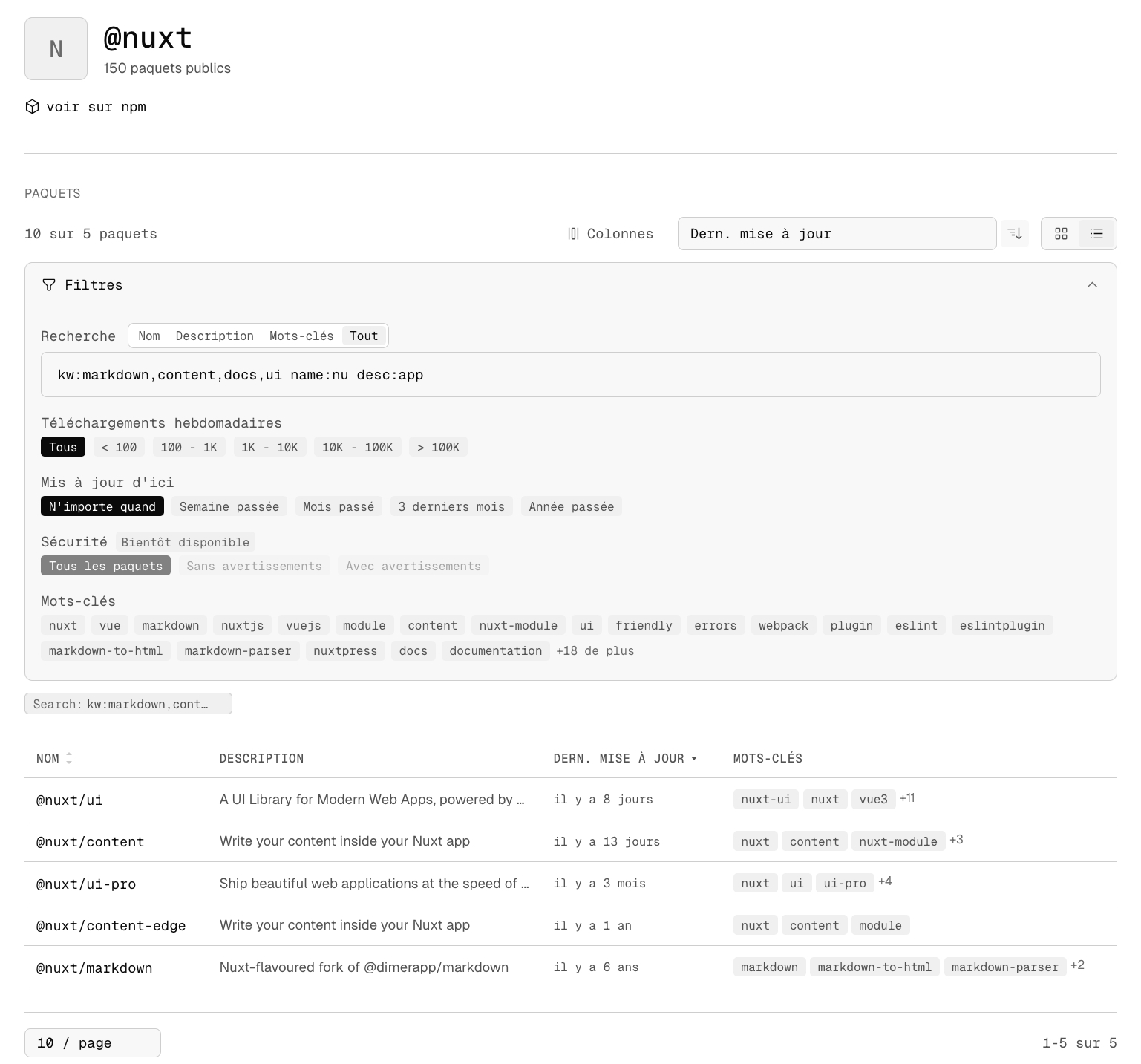The height and width of the screenshot is (1064, 1141).
Task: Open the 'Dern. mise à jour' sort dropdown
Action: (836, 234)
